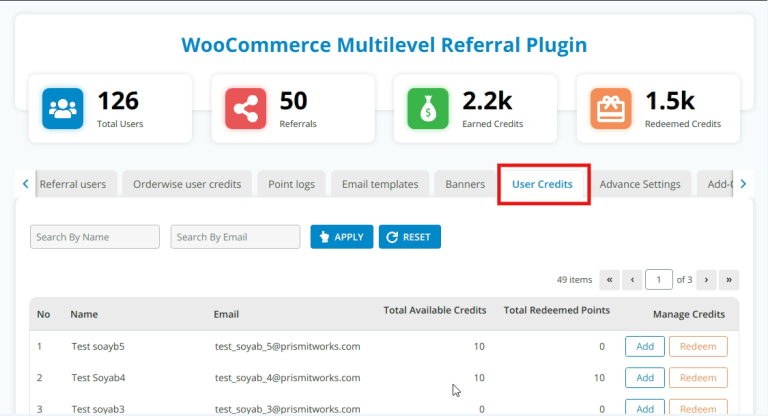The width and height of the screenshot is (768, 416).
Task: Add credits for Test soayb5
Action: (645, 346)
